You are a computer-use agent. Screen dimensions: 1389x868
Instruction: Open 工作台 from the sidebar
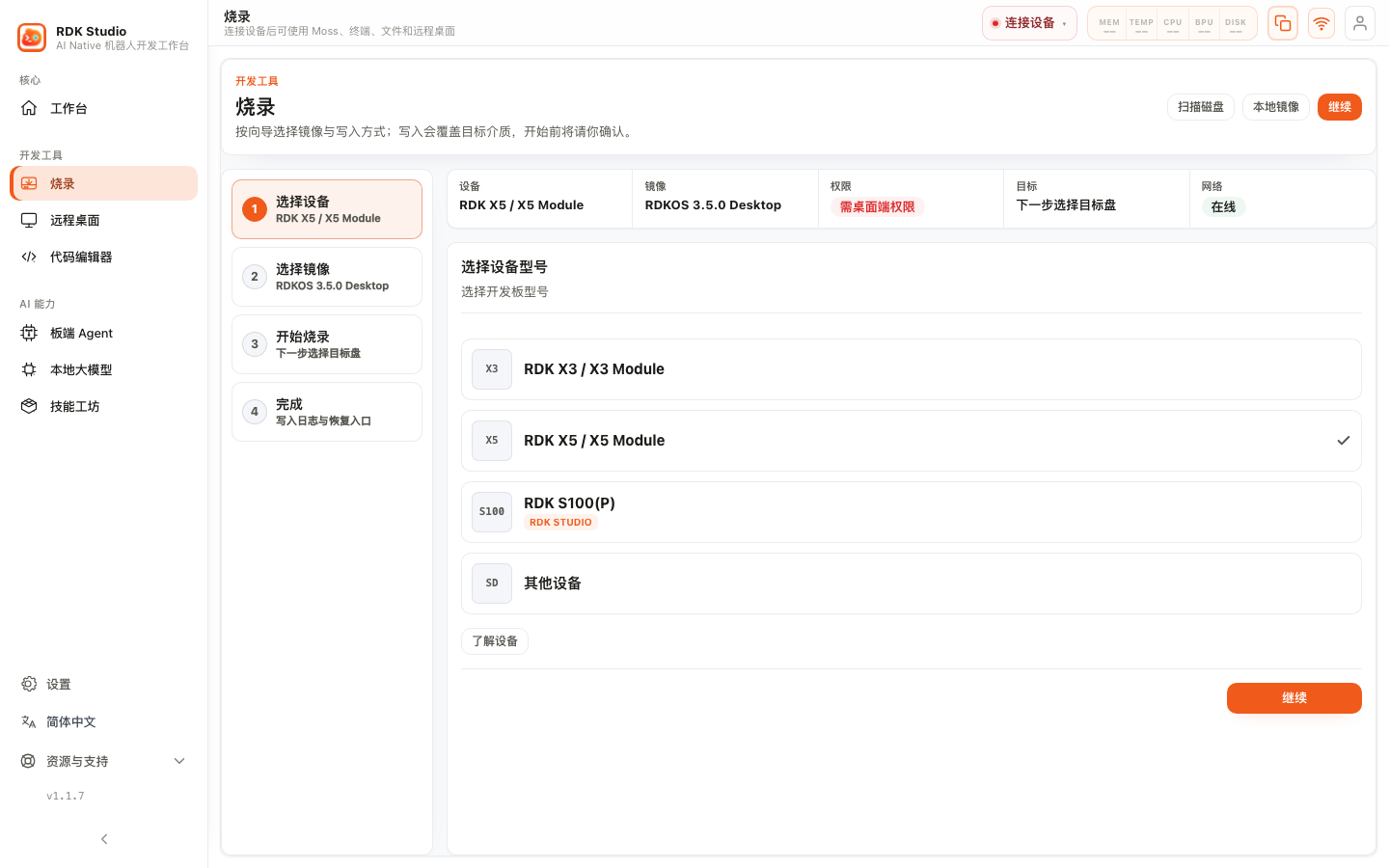coord(103,108)
